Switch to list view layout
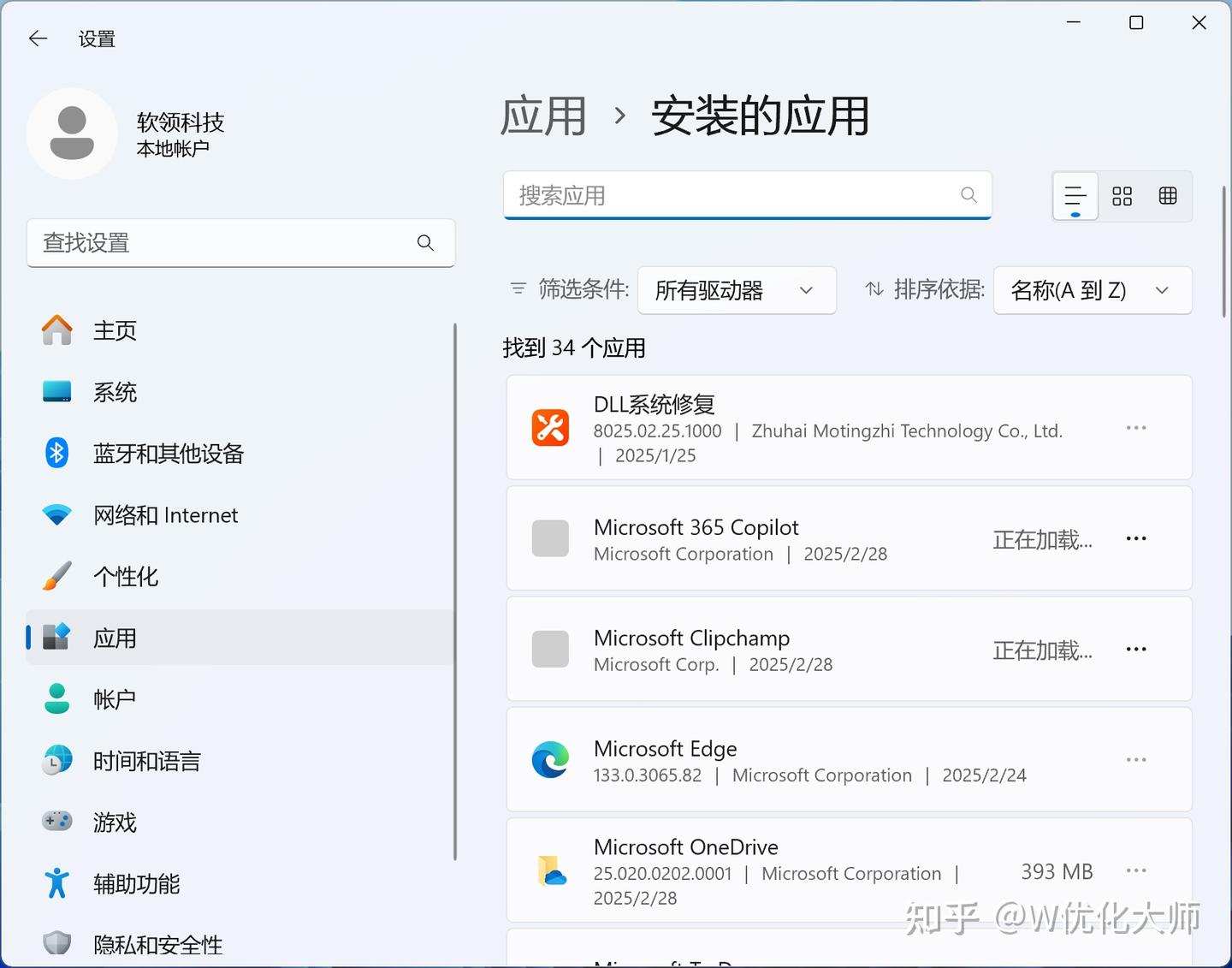 1075,196
